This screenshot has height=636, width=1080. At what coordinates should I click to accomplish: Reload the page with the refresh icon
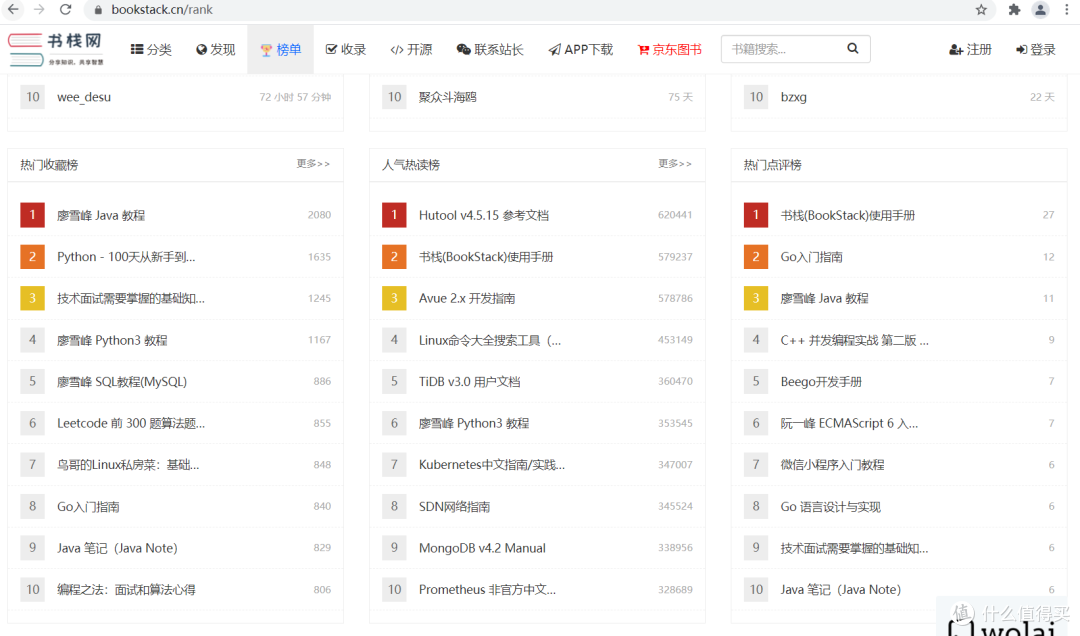click(x=65, y=10)
